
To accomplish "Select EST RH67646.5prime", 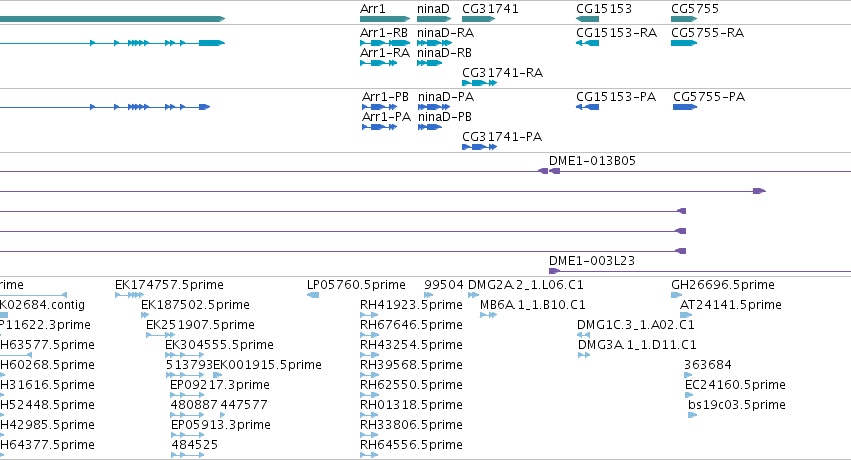I will (411, 325).
